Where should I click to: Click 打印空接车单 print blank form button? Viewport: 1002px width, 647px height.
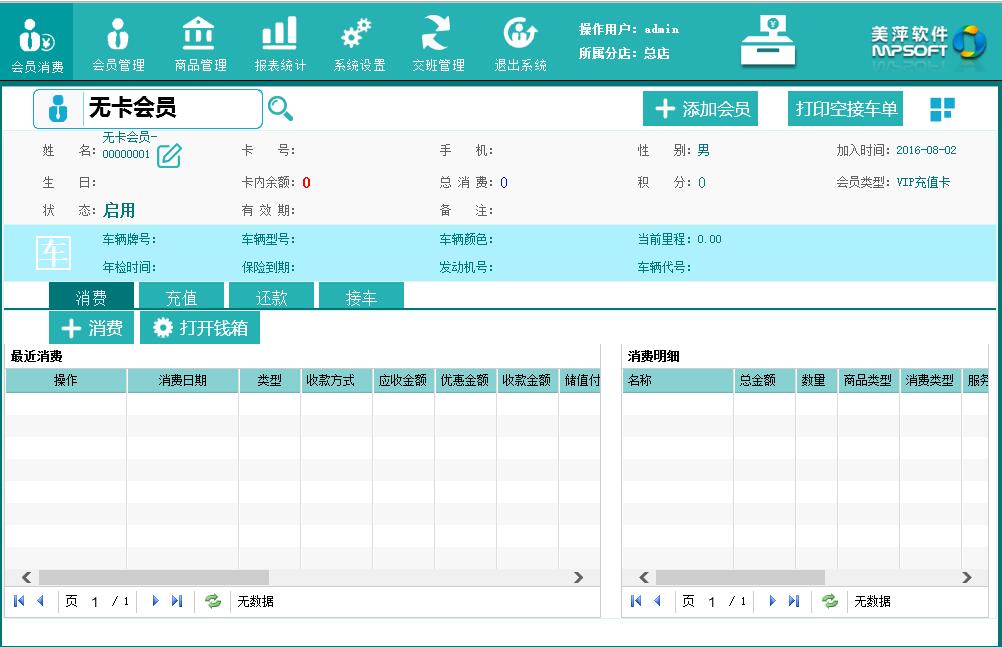pyautogui.click(x=846, y=109)
